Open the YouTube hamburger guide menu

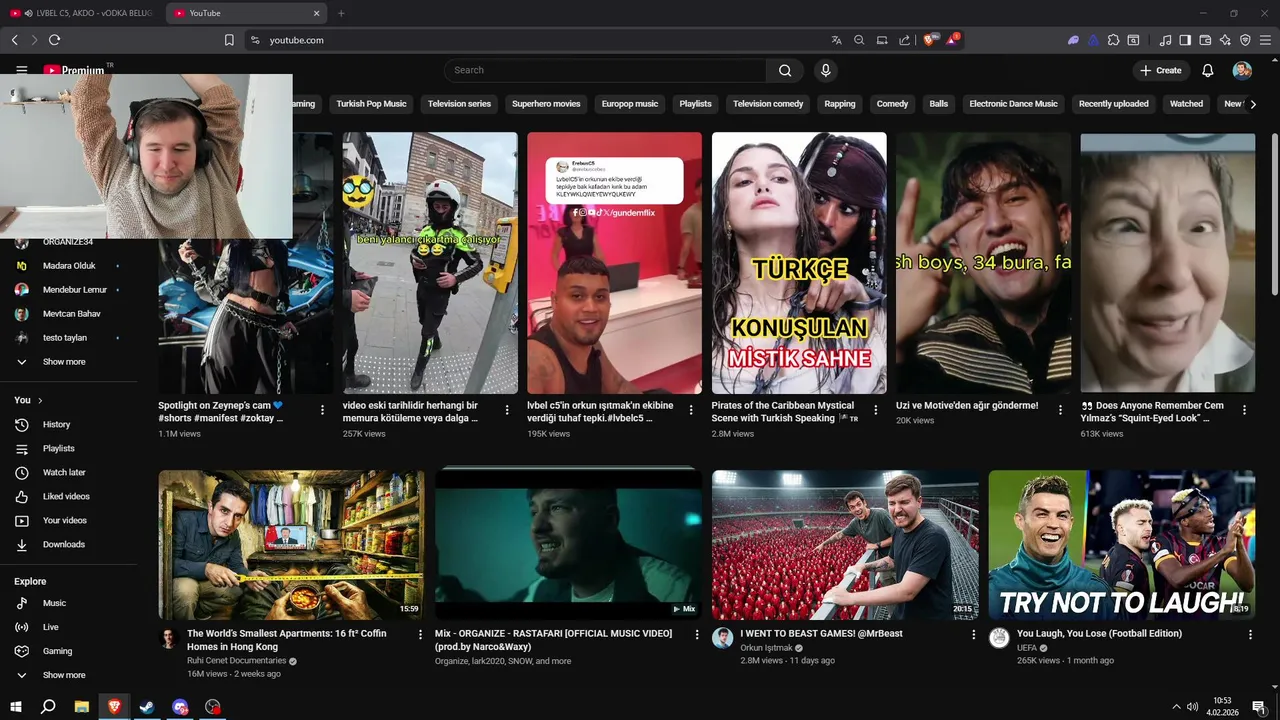[22, 70]
